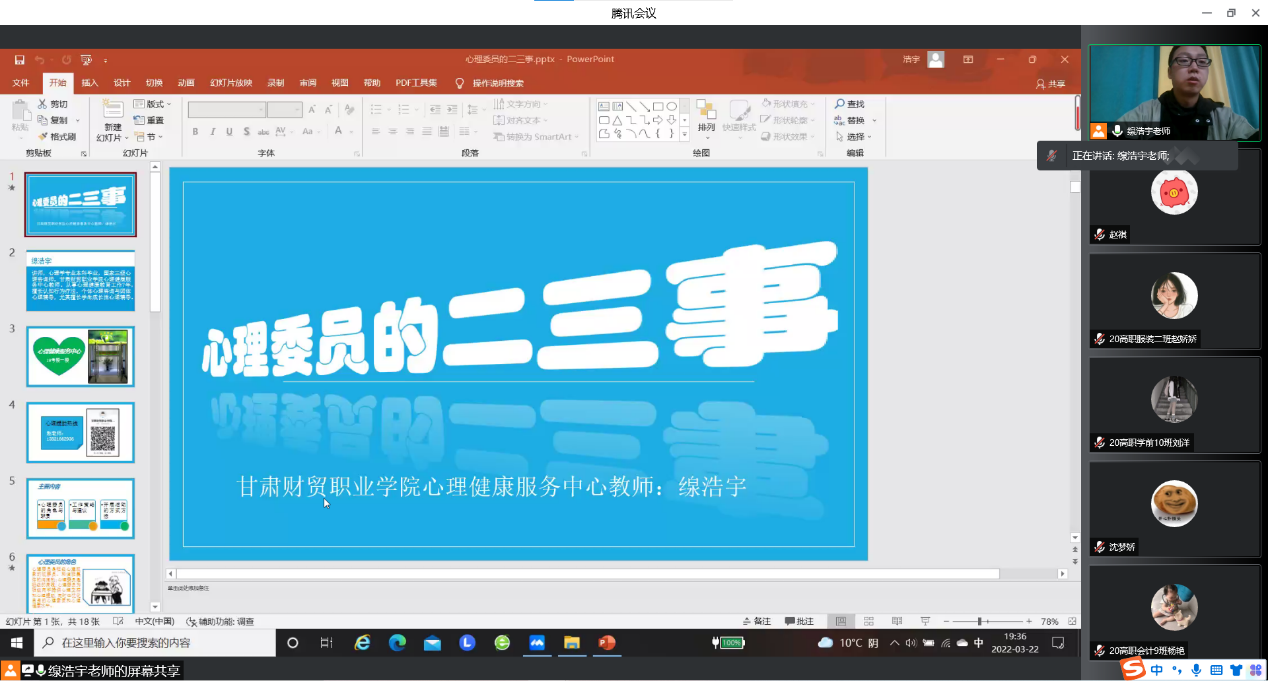Image resolution: width=1268 pixels, height=681 pixels.
Task: Click the Share (共享) button
Action: [1051, 83]
